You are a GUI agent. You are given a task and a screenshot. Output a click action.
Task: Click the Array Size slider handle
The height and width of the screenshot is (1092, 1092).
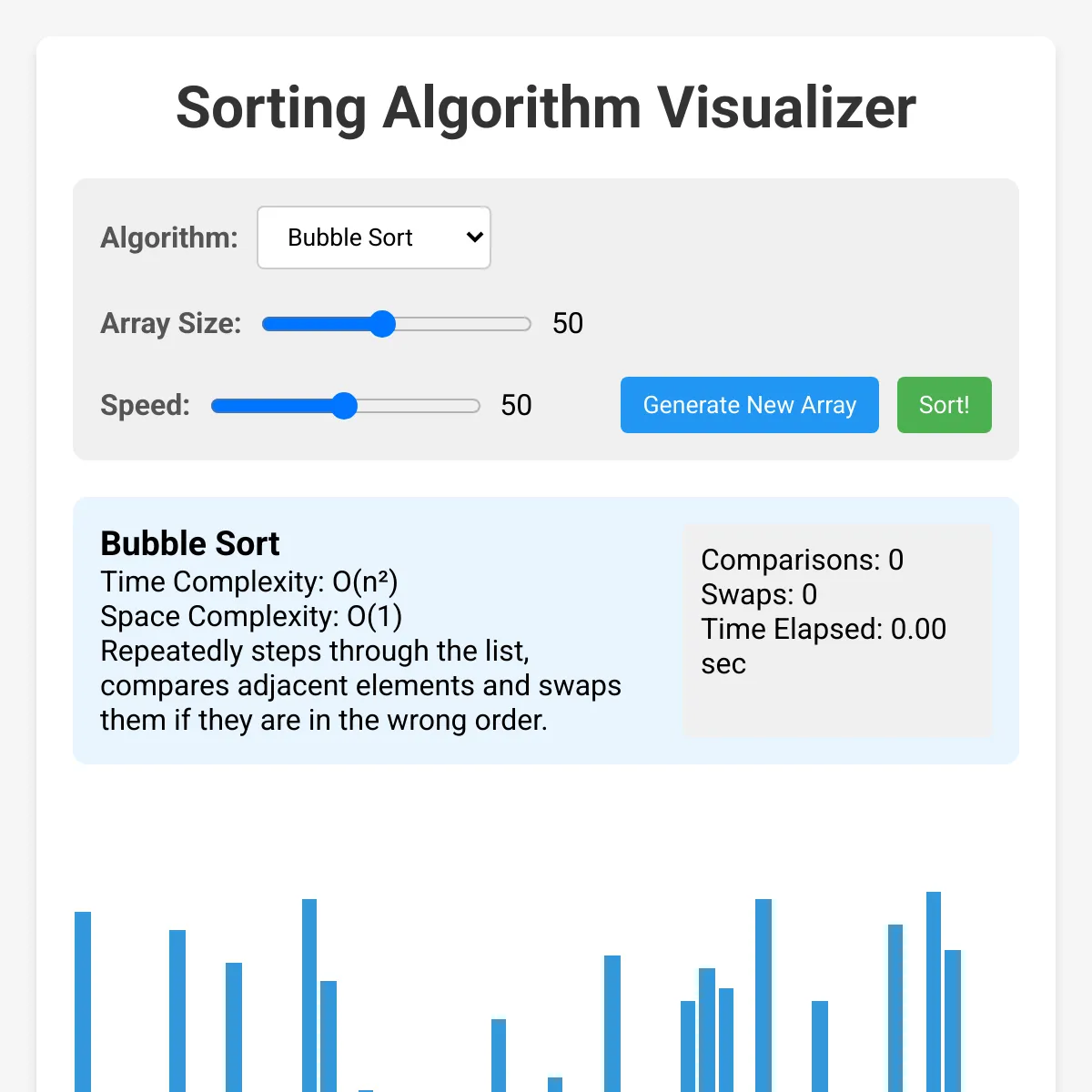point(383,324)
